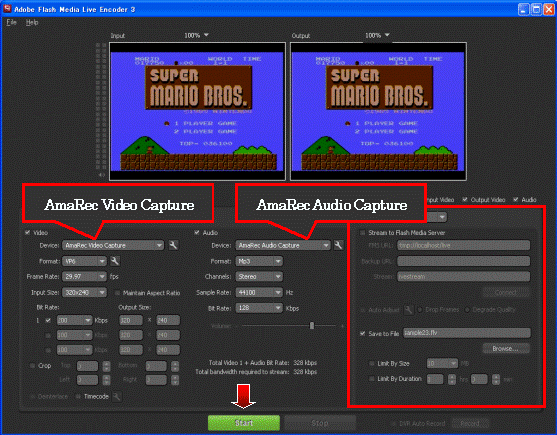Open audio Bit Rate dropdown 128
This screenshot has width=557, height=435.
click(259, 308)
